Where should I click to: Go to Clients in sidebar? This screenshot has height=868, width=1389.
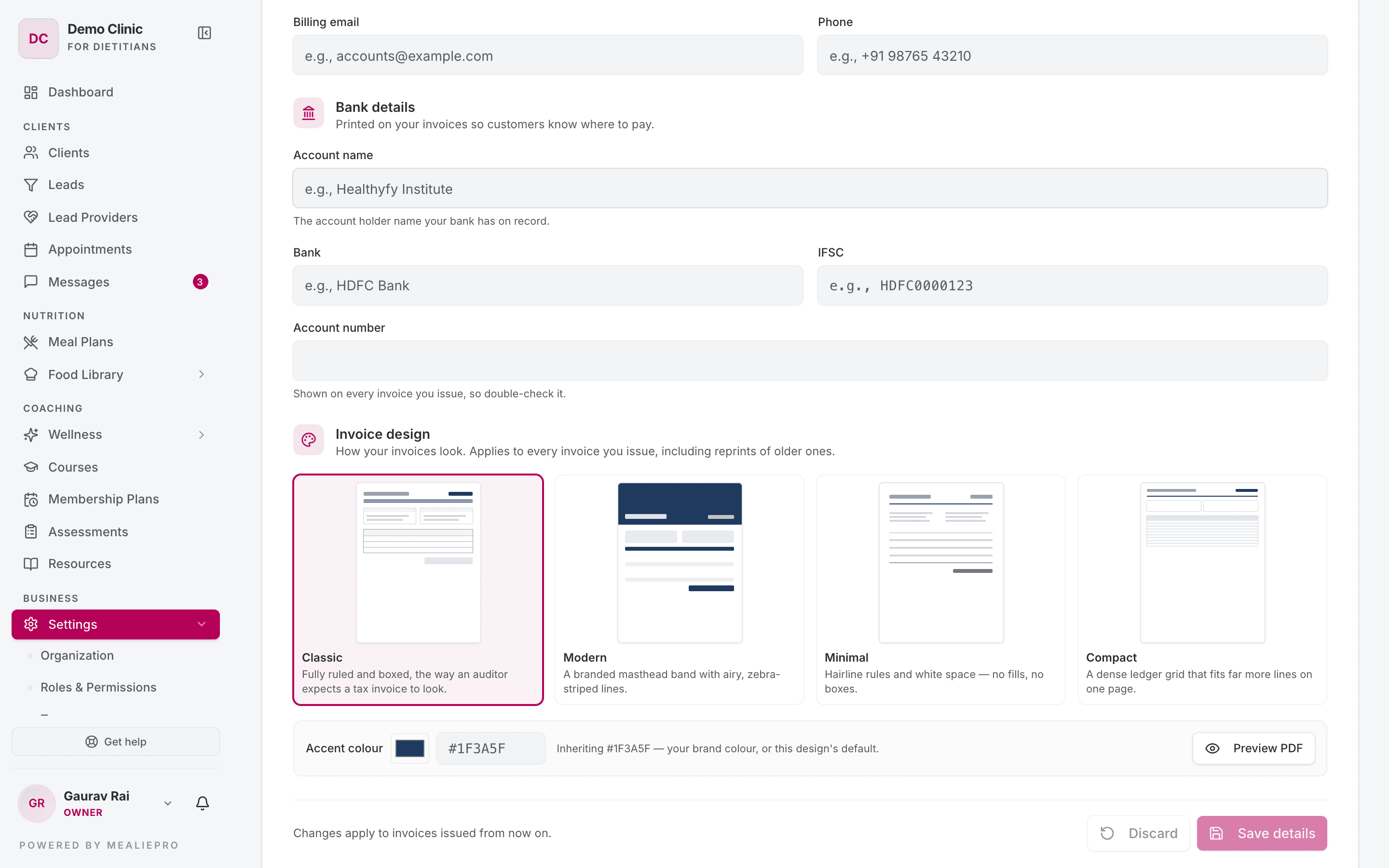click(x=115, y=153)
